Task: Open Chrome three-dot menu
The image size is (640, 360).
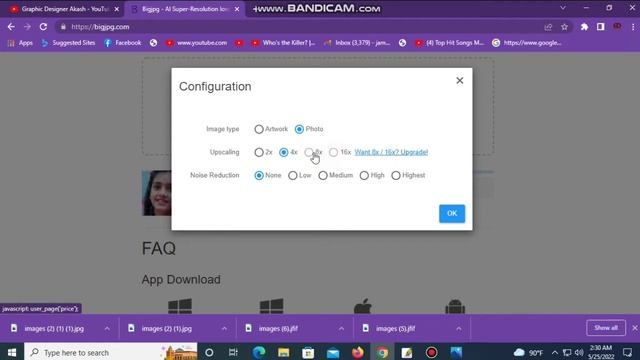Action: pyautogui.click(x=633, y=27)
